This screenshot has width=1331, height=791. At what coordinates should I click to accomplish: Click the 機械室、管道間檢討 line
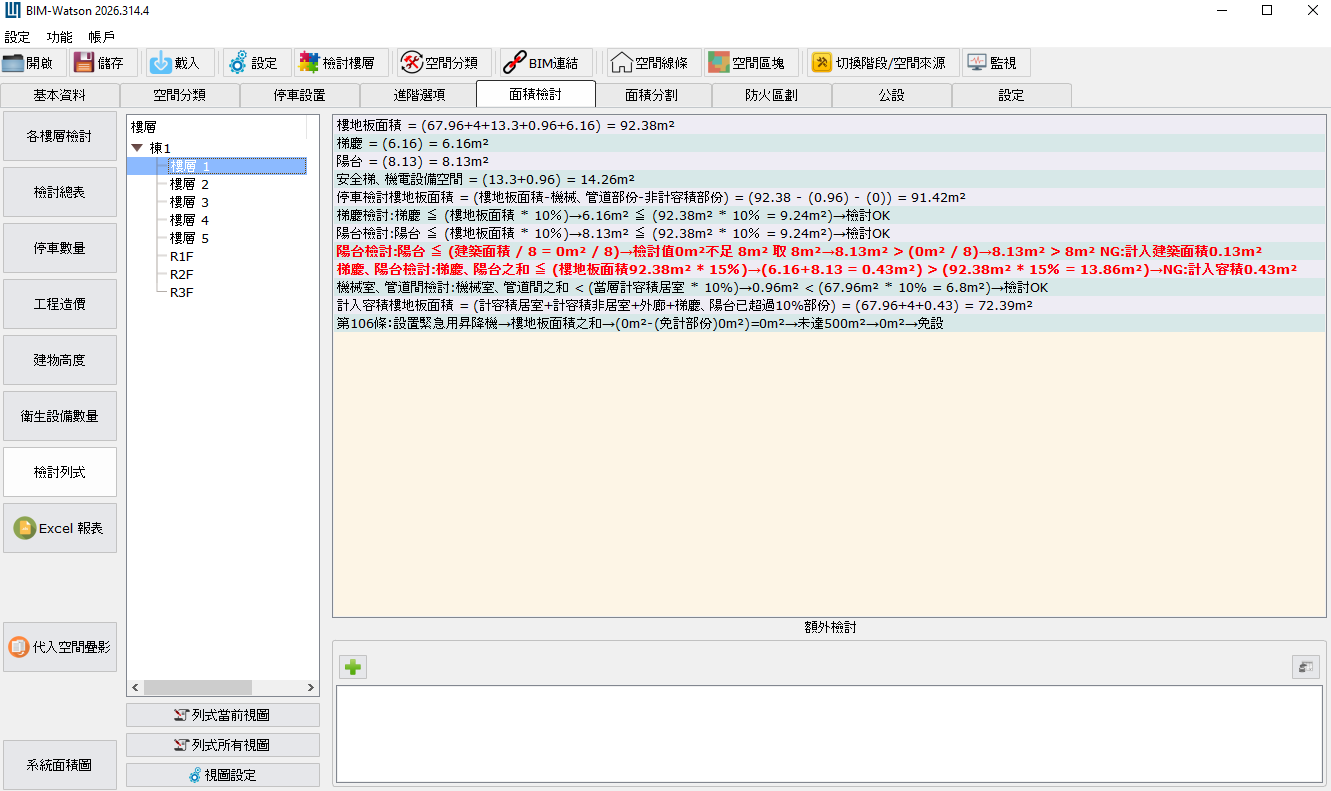(830, 287)
